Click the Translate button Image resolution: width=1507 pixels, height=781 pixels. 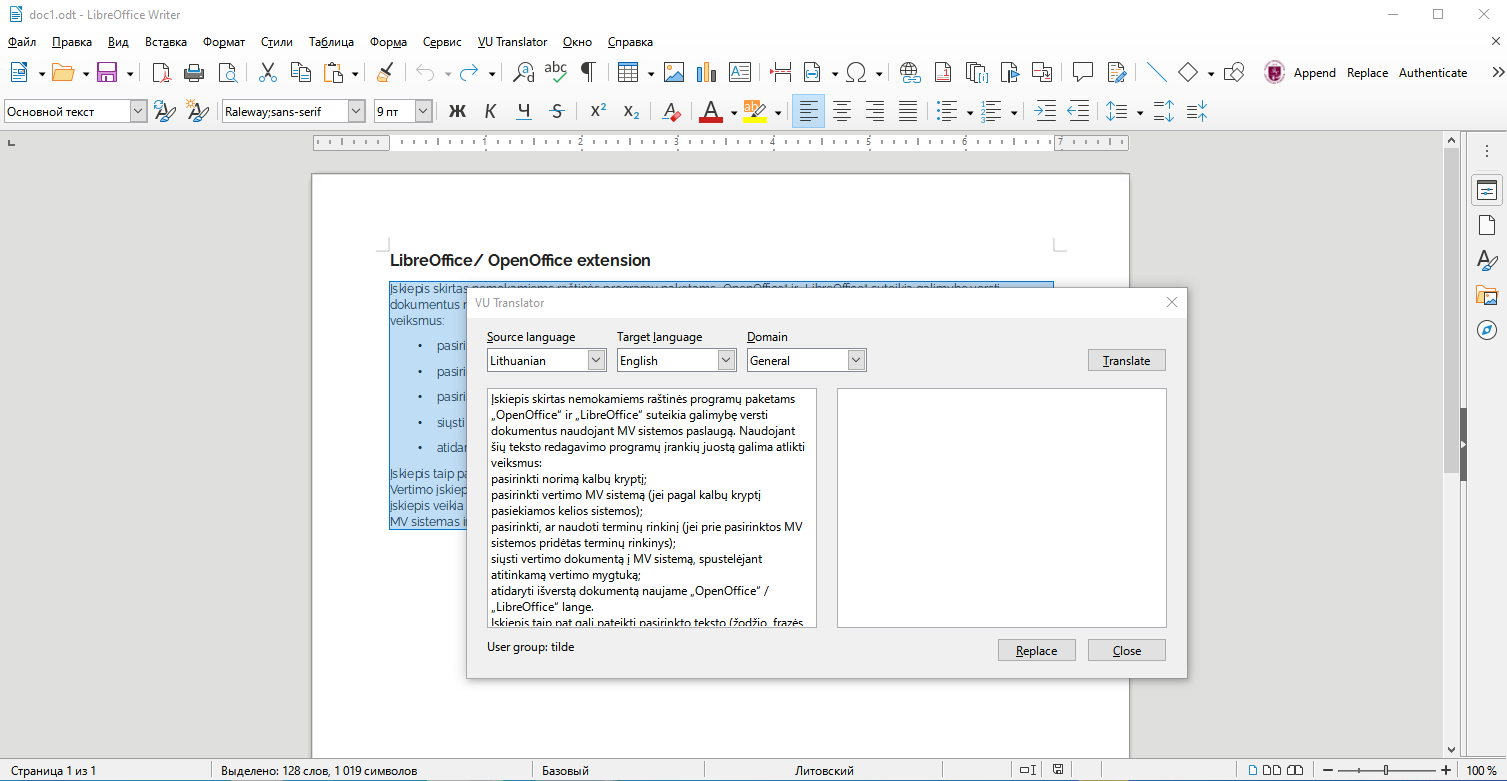pyautogui.click(x=1127, y=360)
